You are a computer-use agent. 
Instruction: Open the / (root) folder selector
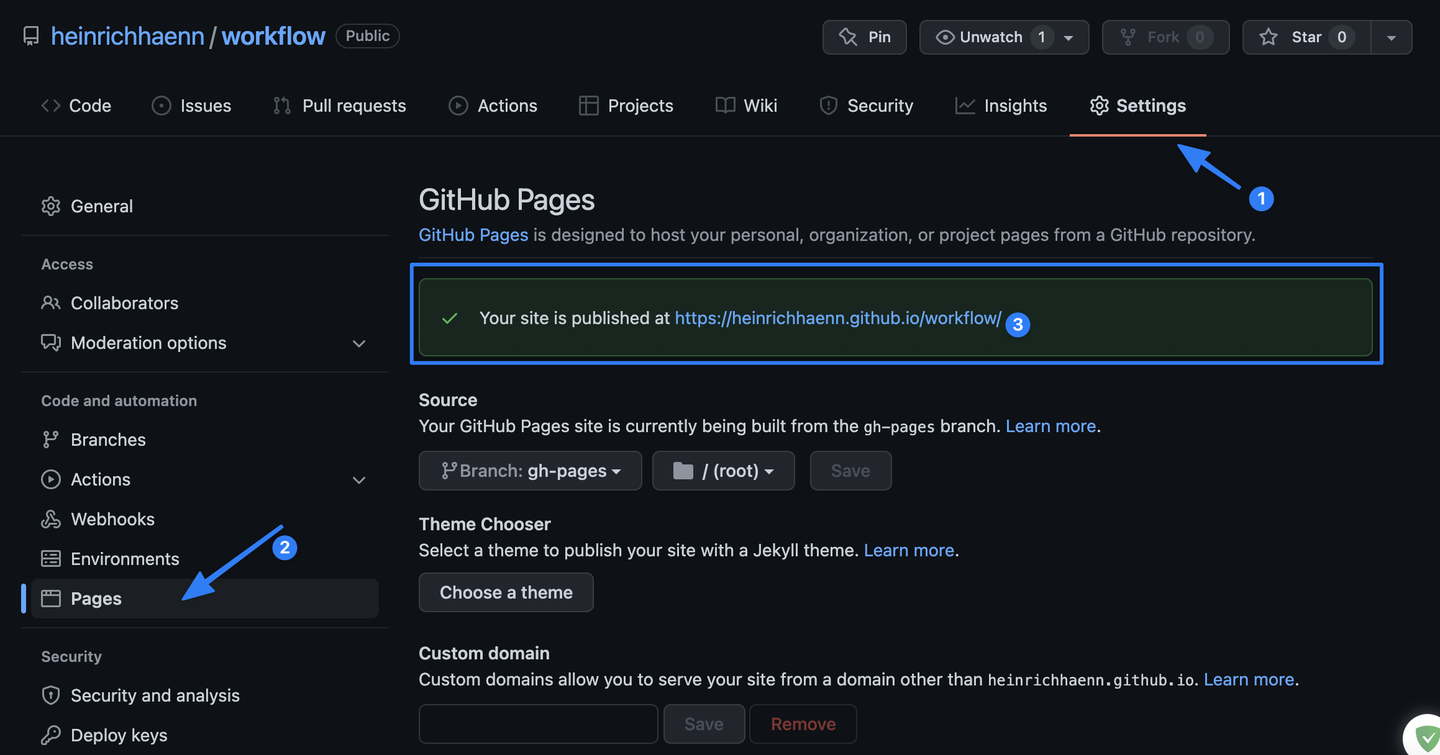point(723,470)
